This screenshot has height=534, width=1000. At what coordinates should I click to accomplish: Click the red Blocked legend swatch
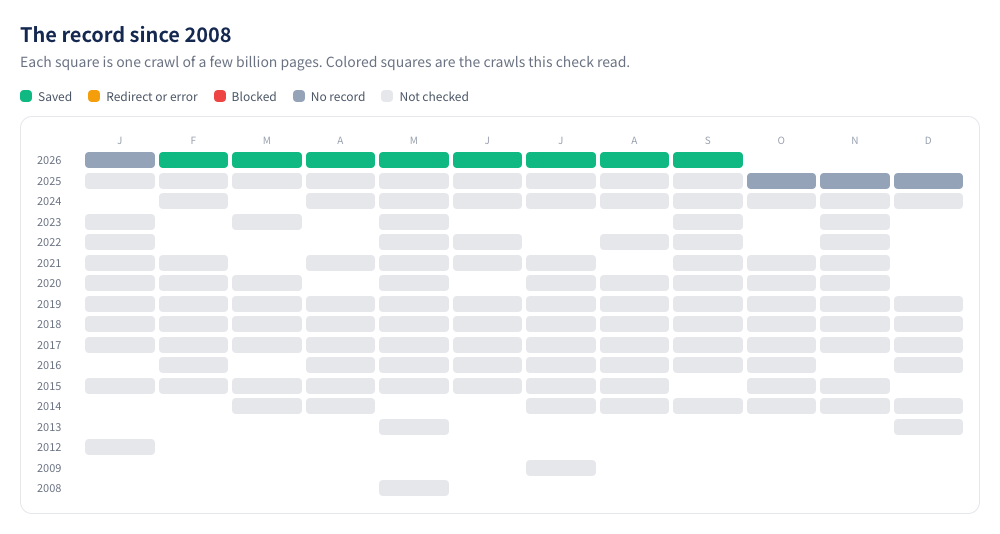tap(220, 96)
